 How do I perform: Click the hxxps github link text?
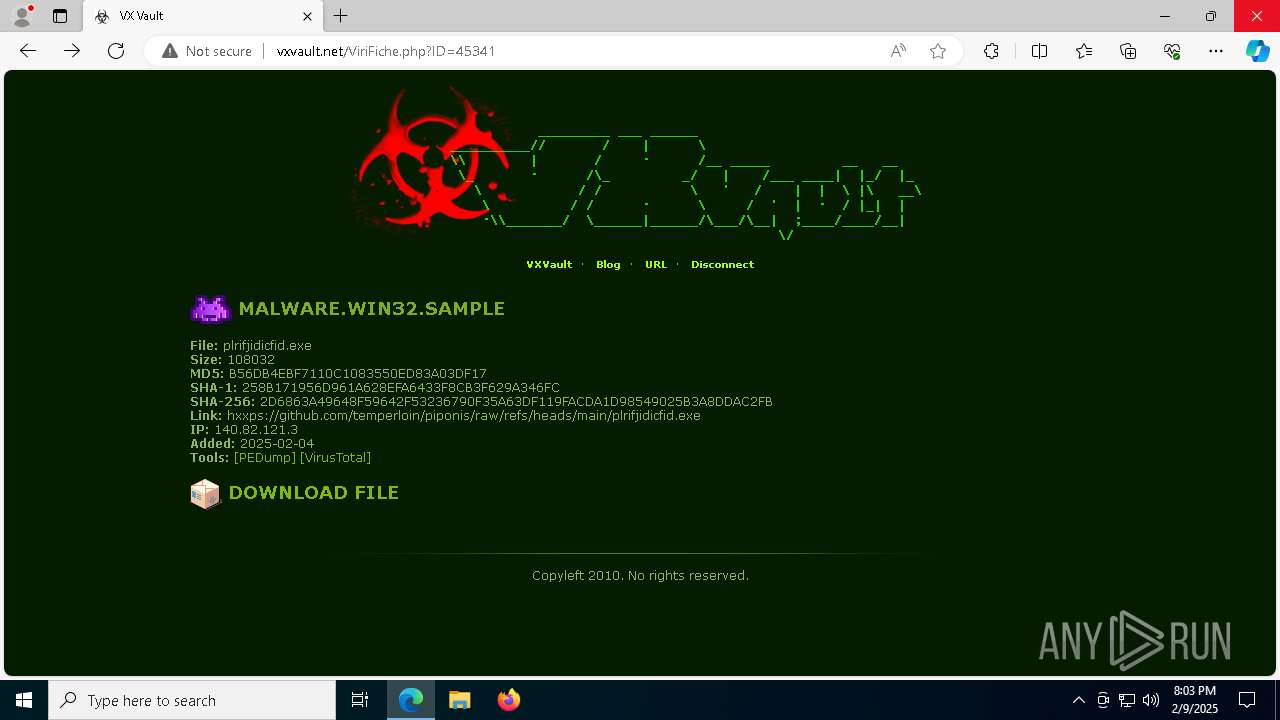pyautogui.click(x=464, y=416)
